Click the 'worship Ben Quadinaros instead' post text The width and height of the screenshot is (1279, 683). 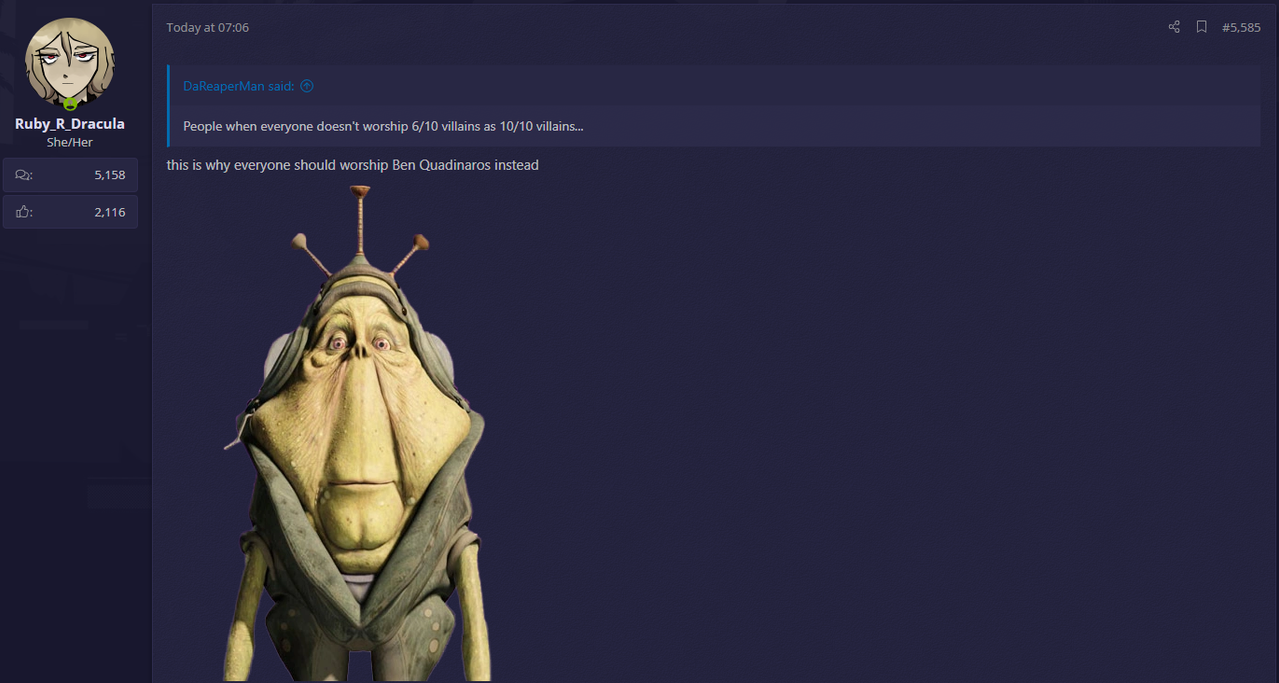(x=439, y=165)
